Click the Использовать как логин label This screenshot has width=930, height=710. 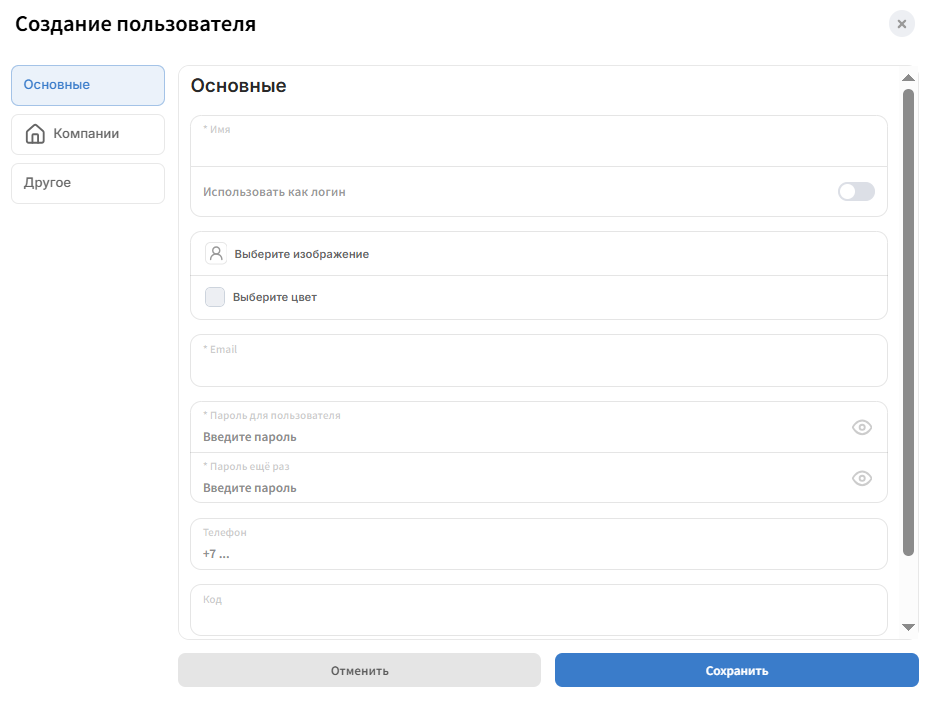(x=274, y=192)
